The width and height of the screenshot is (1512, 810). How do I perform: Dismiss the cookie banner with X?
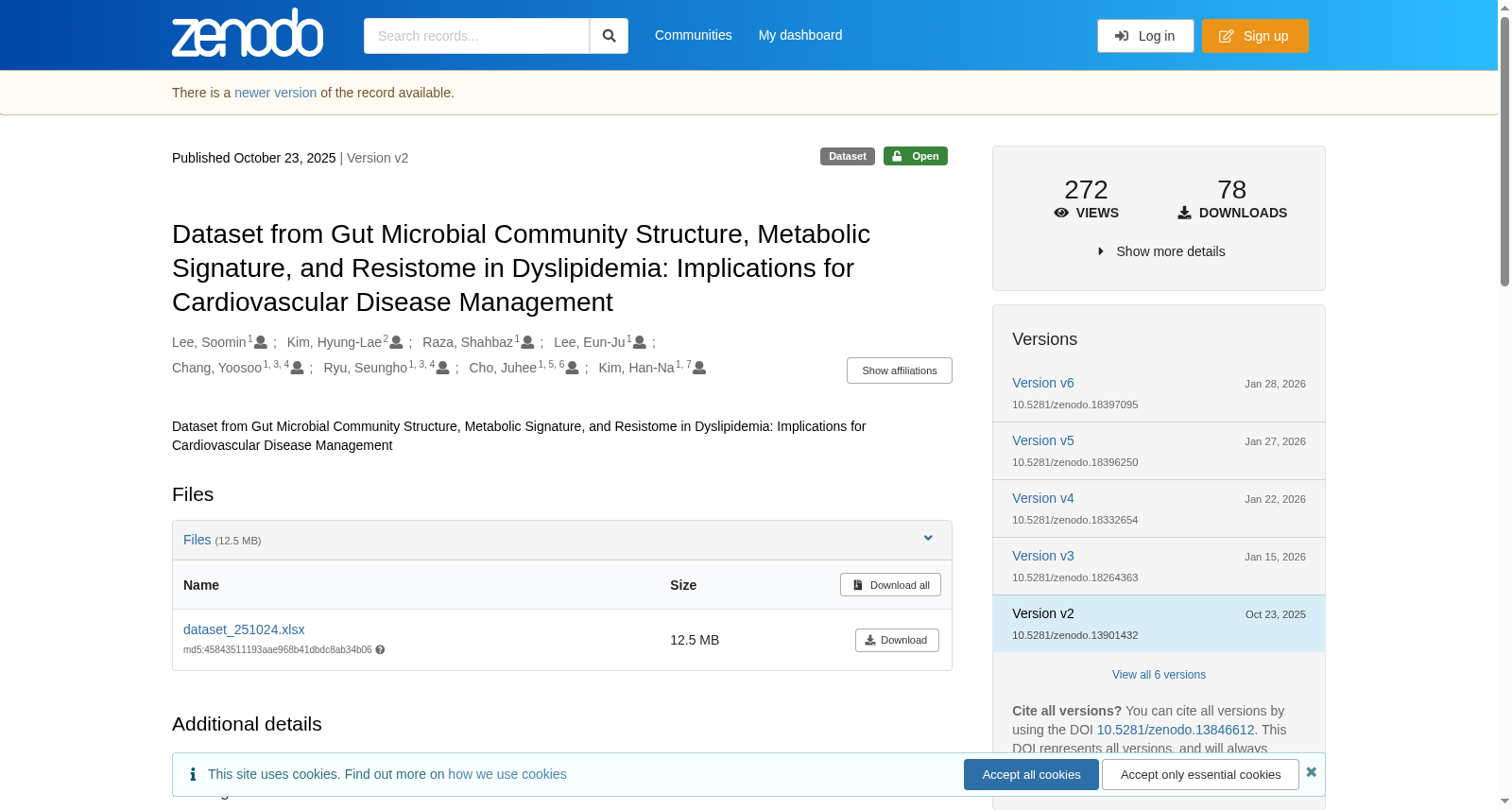coord(1312,772)
